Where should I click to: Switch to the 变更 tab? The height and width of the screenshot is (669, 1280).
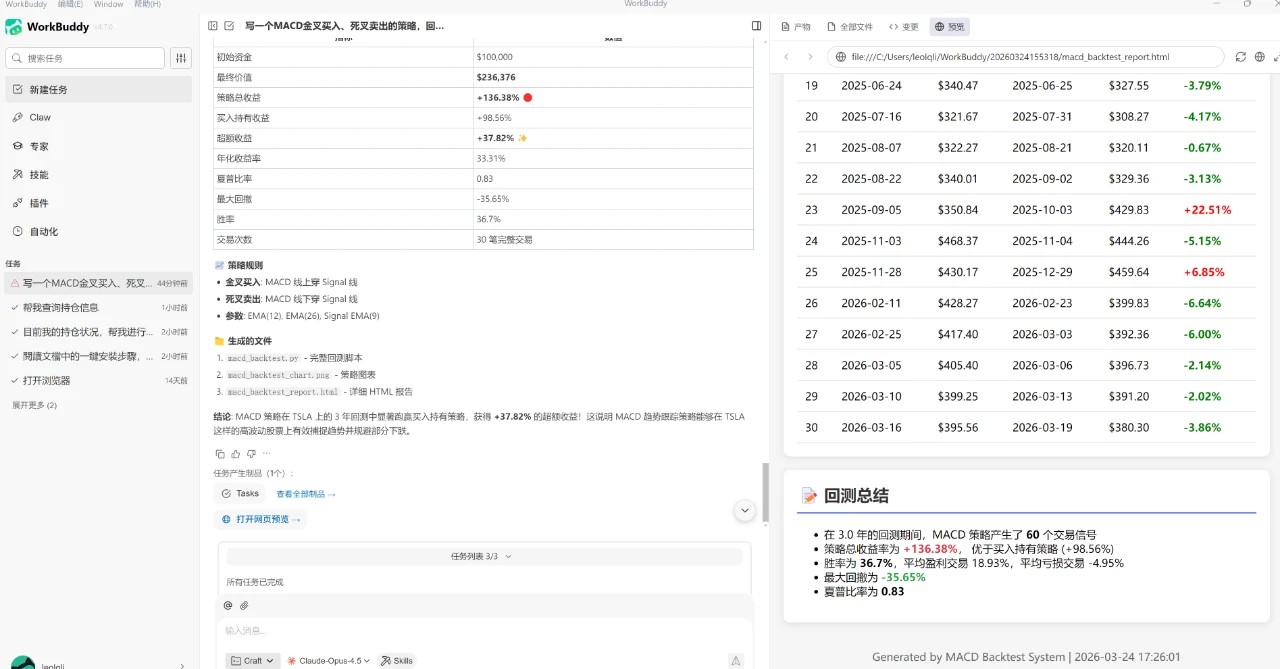(x=904, y=27)
